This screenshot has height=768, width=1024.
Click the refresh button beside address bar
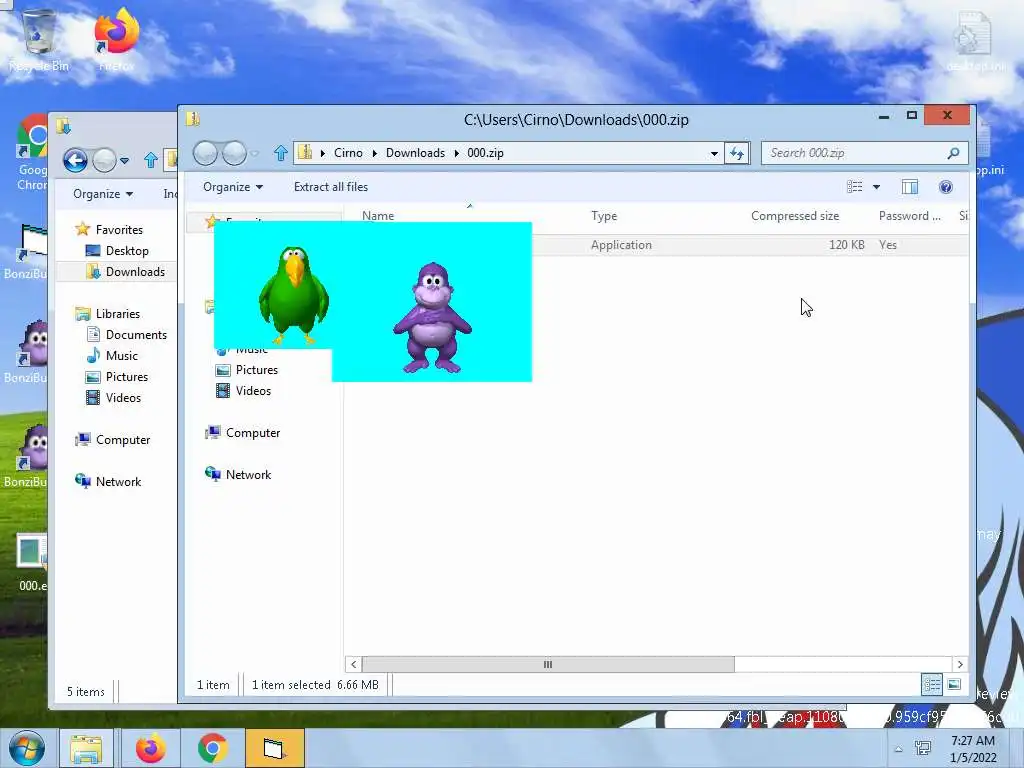pyautogui.click(x=737, y=153)
